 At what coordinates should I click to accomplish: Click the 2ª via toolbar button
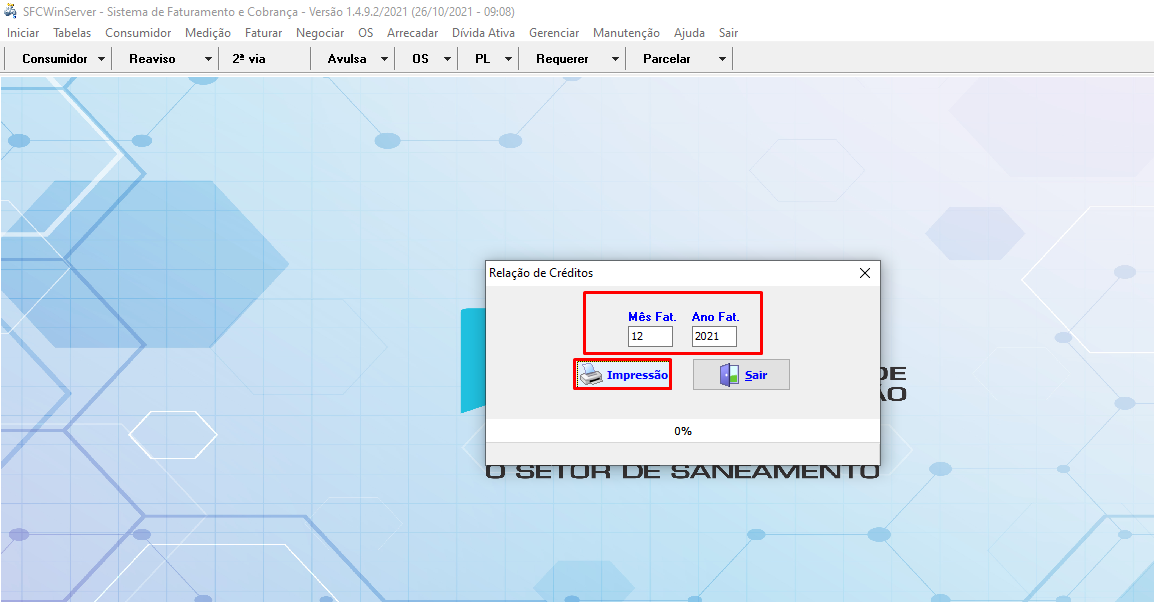coord(249,59)
